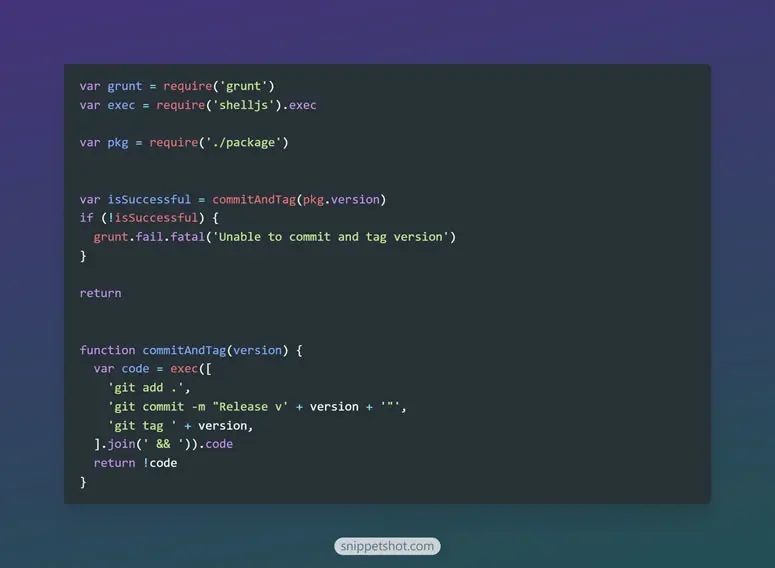The image size is (775, 568).
Task: Click the 'git add .' string
Action: coord(146,388)
